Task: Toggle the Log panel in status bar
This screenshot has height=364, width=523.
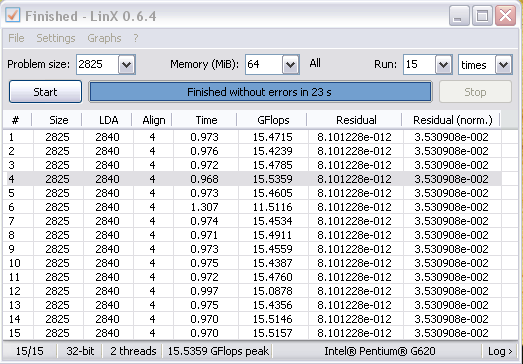Action: (500, 351)
